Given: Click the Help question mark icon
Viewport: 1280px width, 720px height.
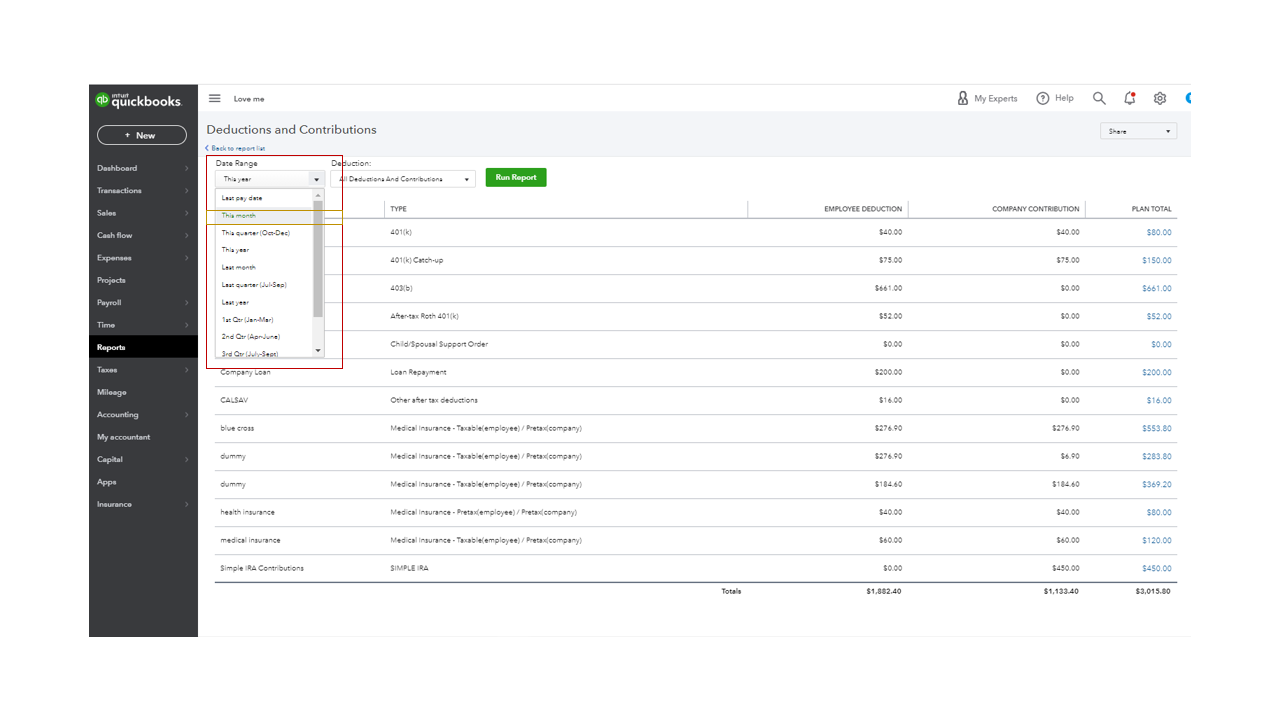Looking at the screenshot, I should (1042, 98).
